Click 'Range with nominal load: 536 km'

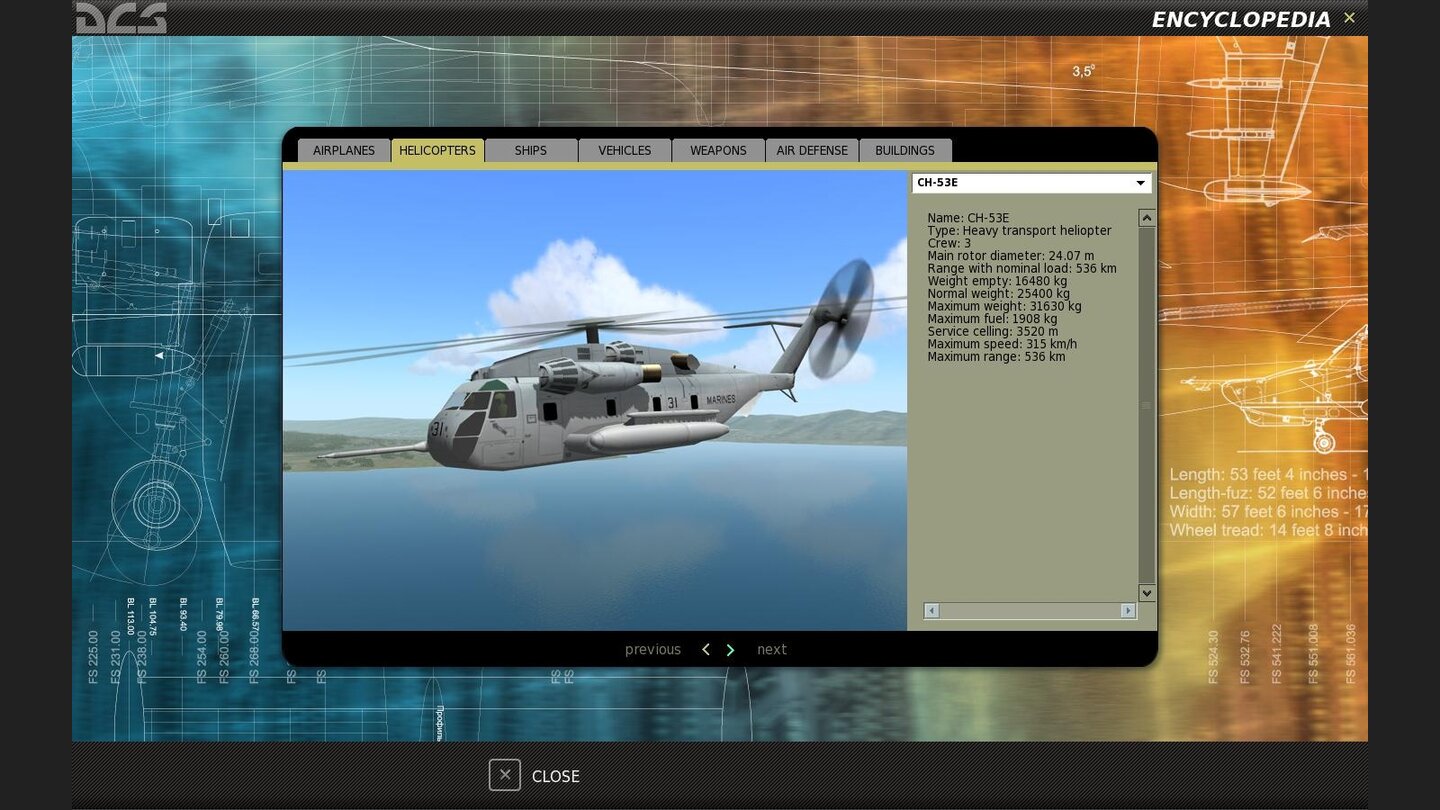pos(1022,268)
